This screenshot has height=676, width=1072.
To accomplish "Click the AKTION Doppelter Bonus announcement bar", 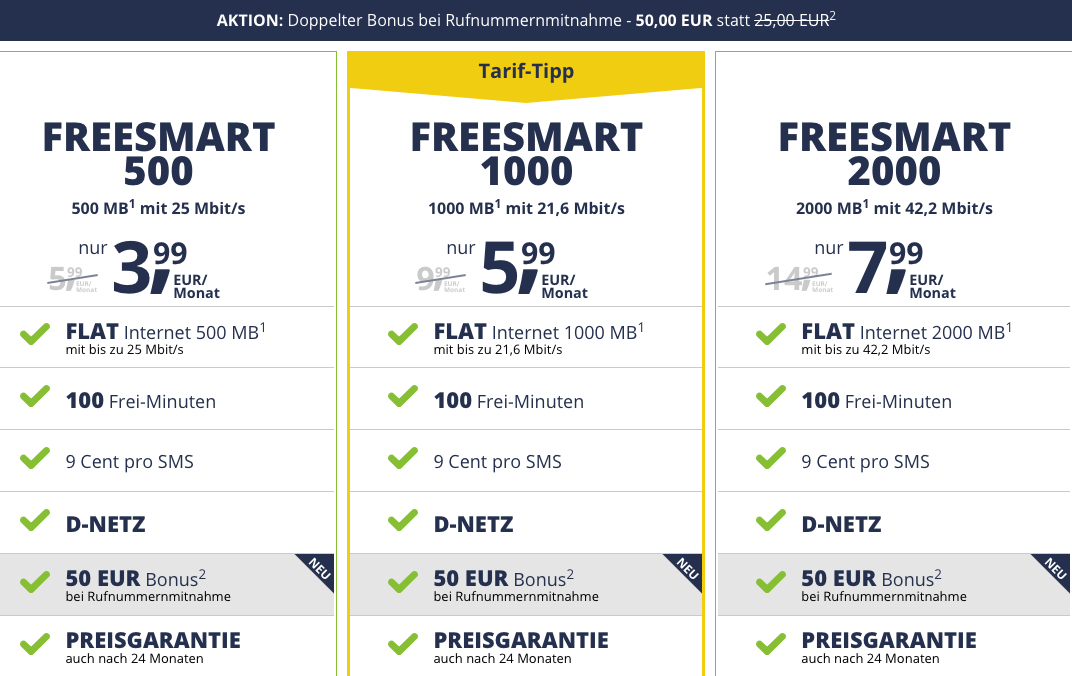I will [x=536, y=20].
